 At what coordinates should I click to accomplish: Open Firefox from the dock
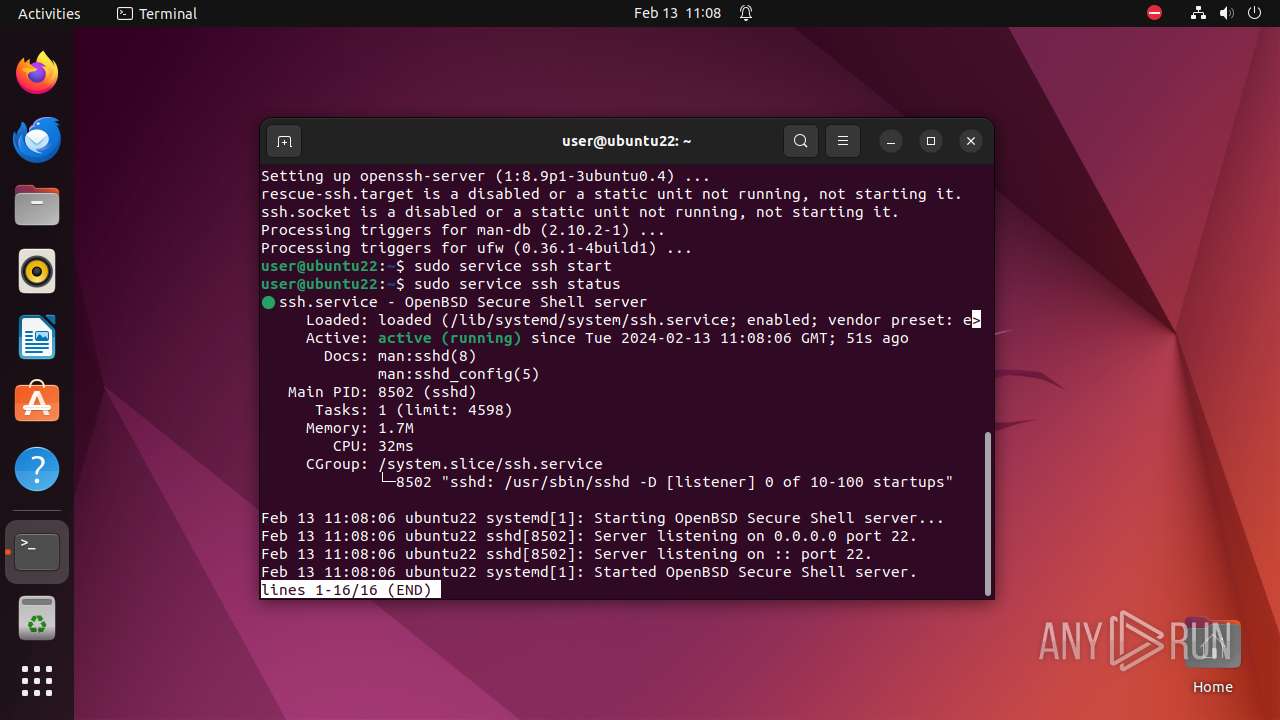pos(37,73)
